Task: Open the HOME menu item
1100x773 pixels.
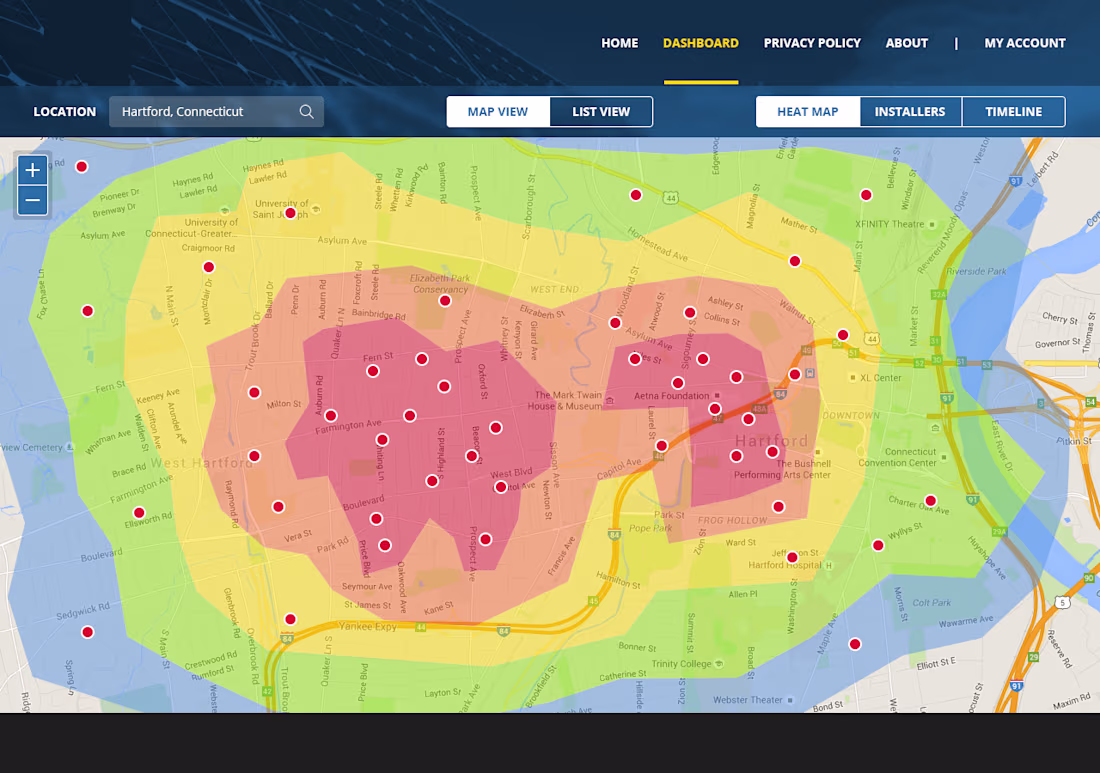Action: 619,43
